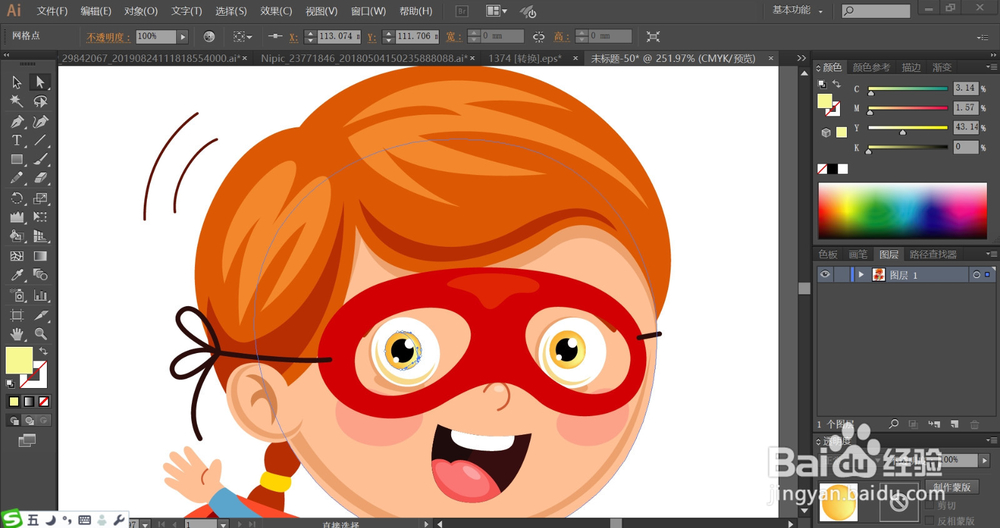Toggle visibility eye of 图层 1

pyautogui.click(x=825, y=275)
